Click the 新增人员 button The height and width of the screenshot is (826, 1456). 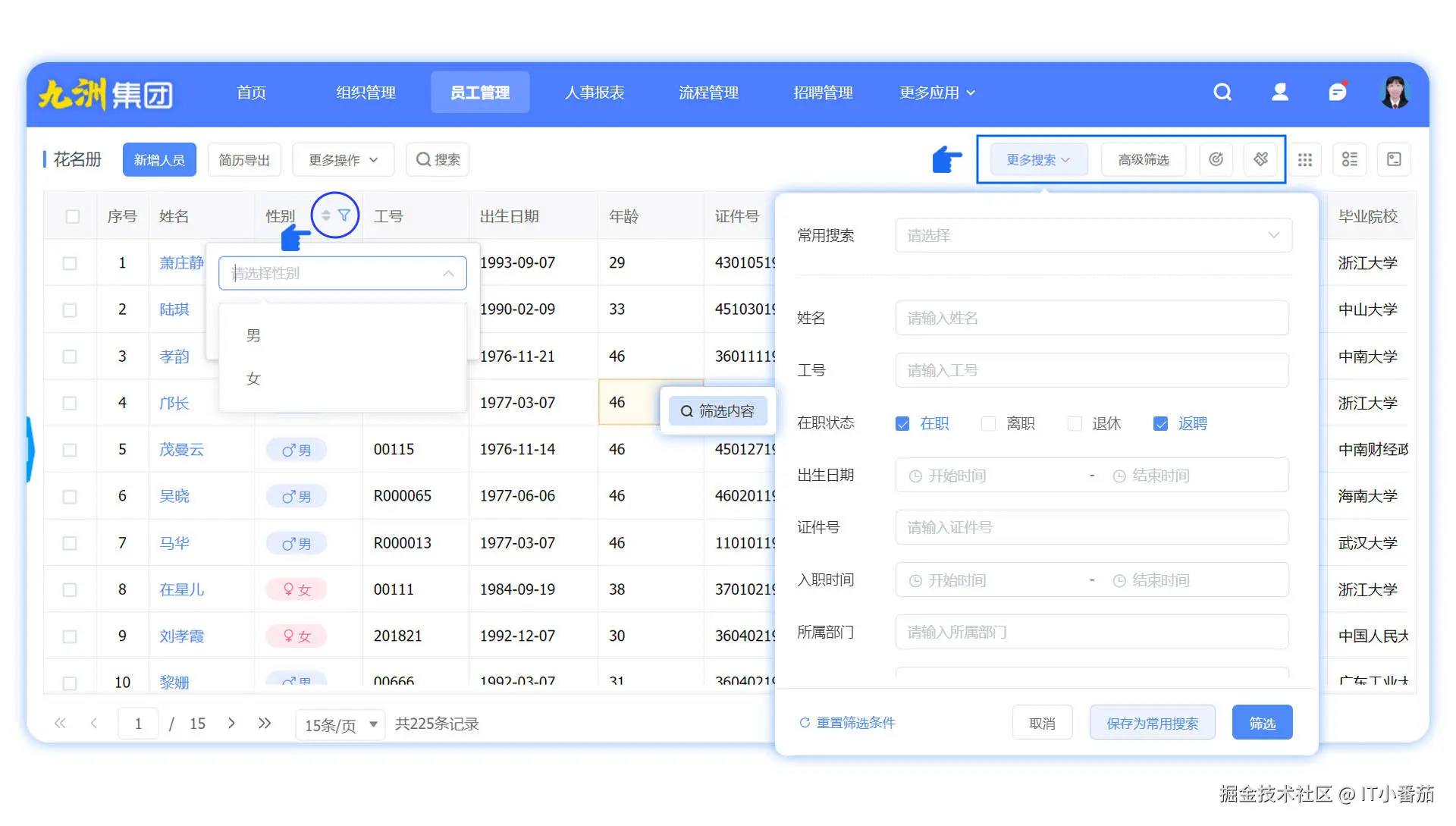159,159
